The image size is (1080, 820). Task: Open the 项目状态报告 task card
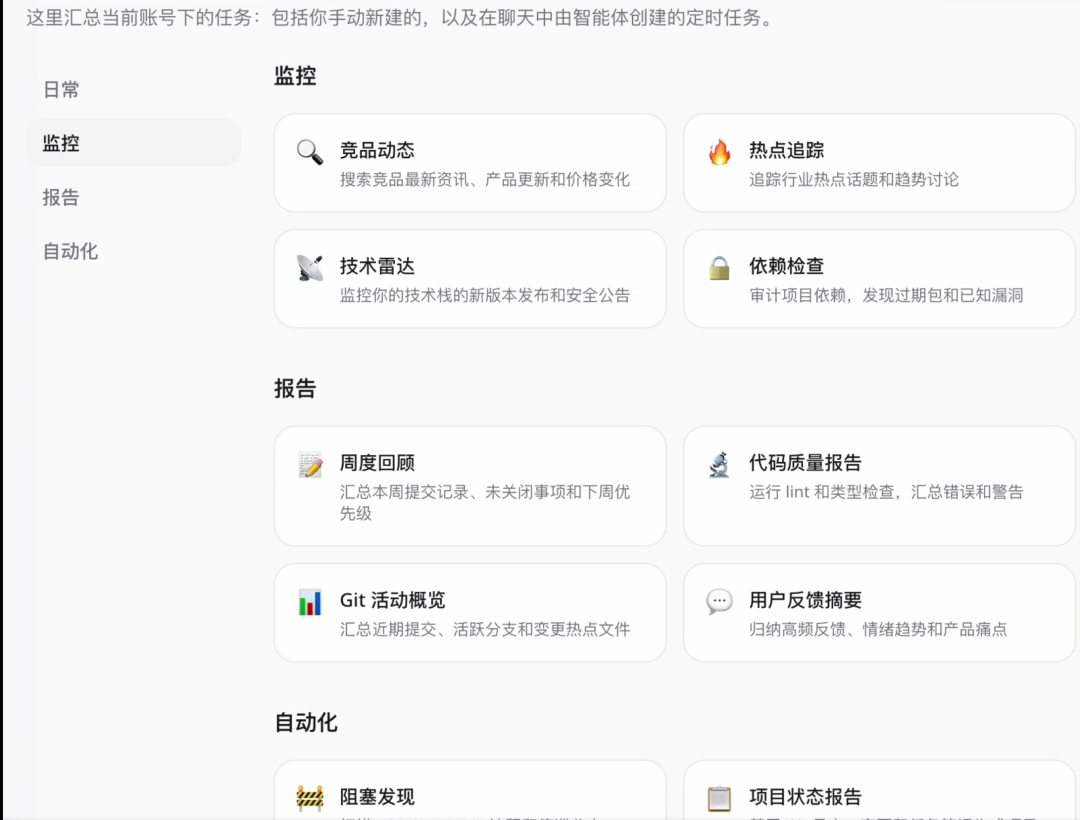[880, 797]
